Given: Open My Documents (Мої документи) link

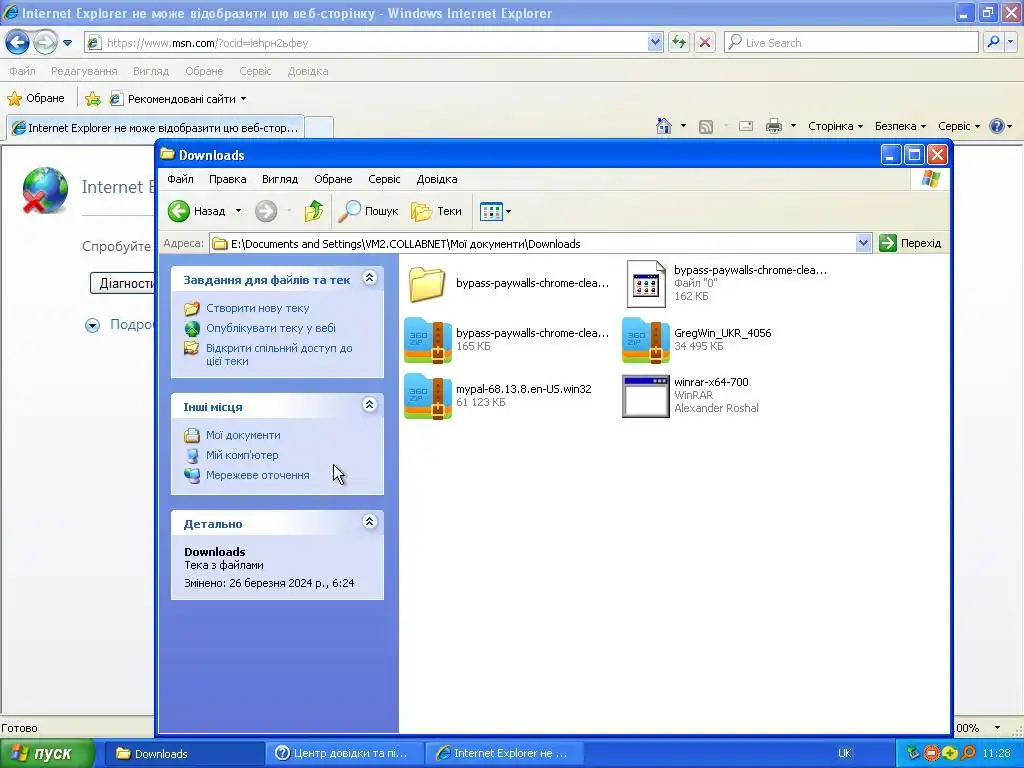Looking at the screenshot, I should pyautogui.click(x=243, y=435).
